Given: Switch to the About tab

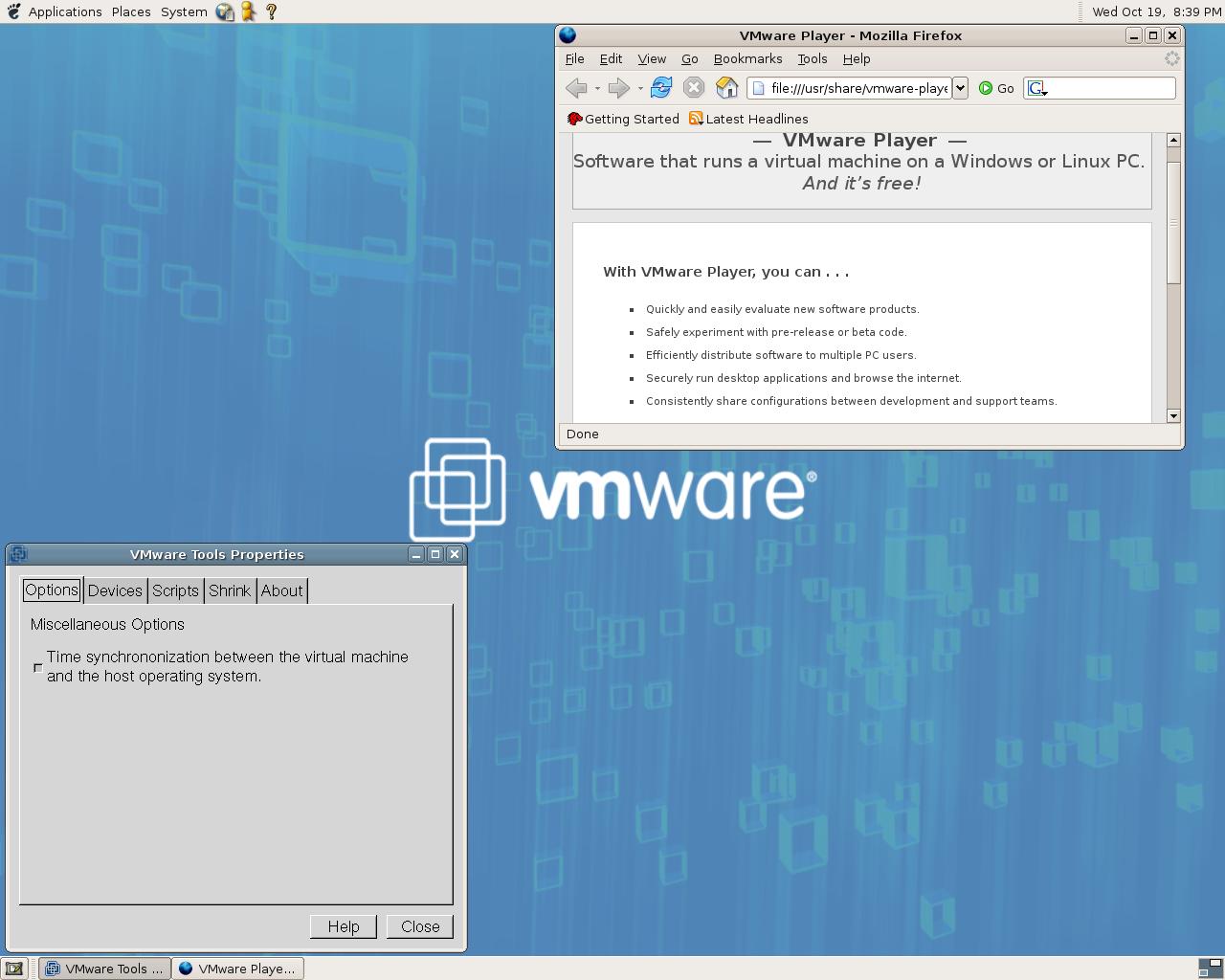Looking at the screenshot, I should (282, 591).
